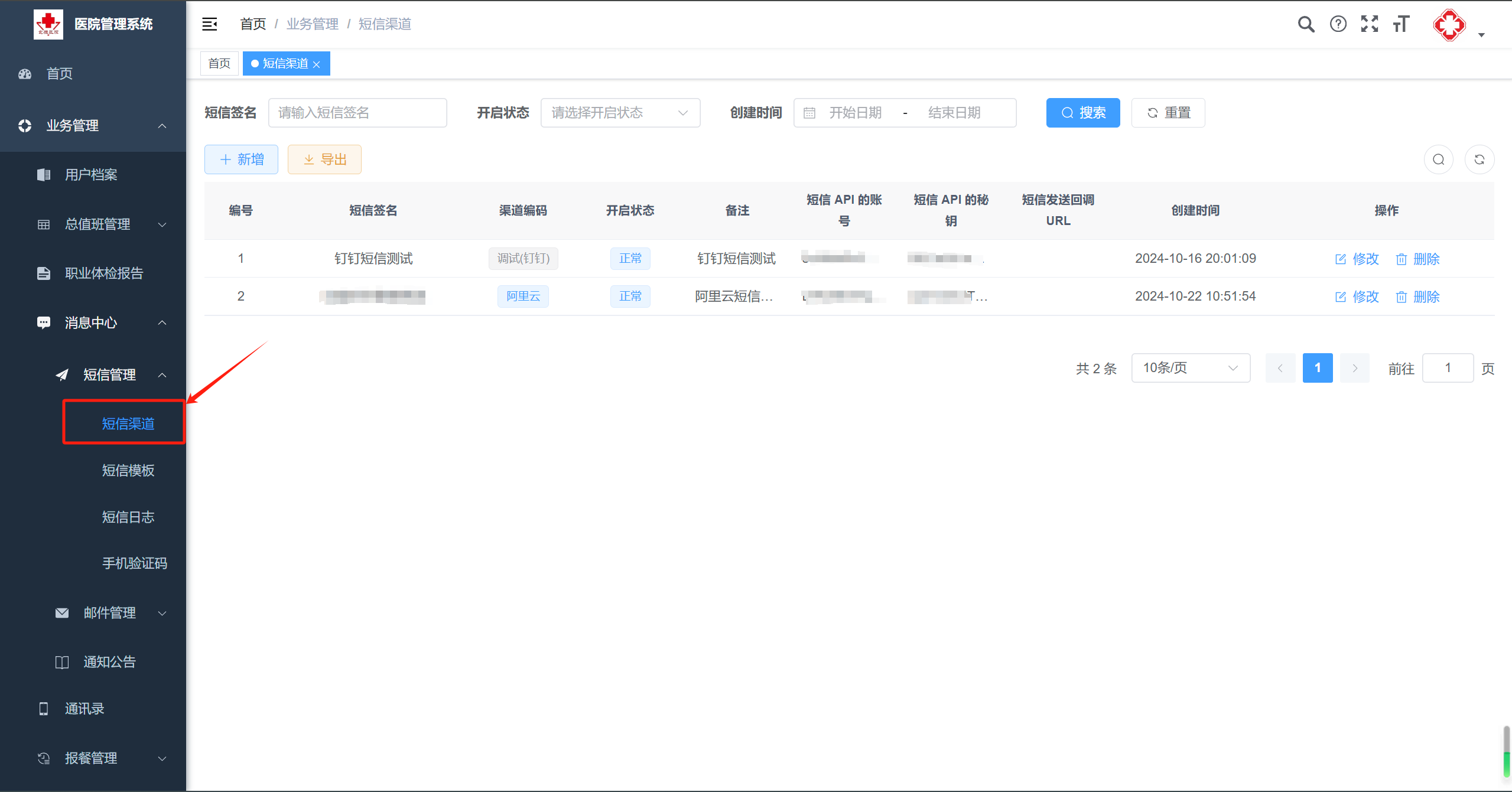The width and height of the screenshot is (1512, 792).
Task: Expand the 总值班管理 sidebar menu
Action: [97, 224]
